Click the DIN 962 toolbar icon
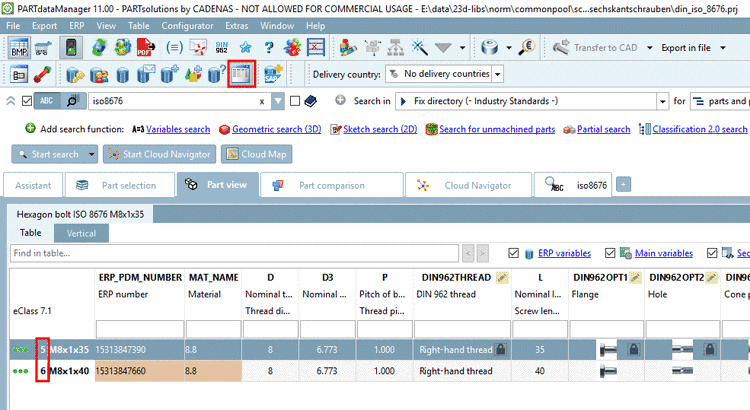Screen dimensions: 750x410 (x=221, y=47)
